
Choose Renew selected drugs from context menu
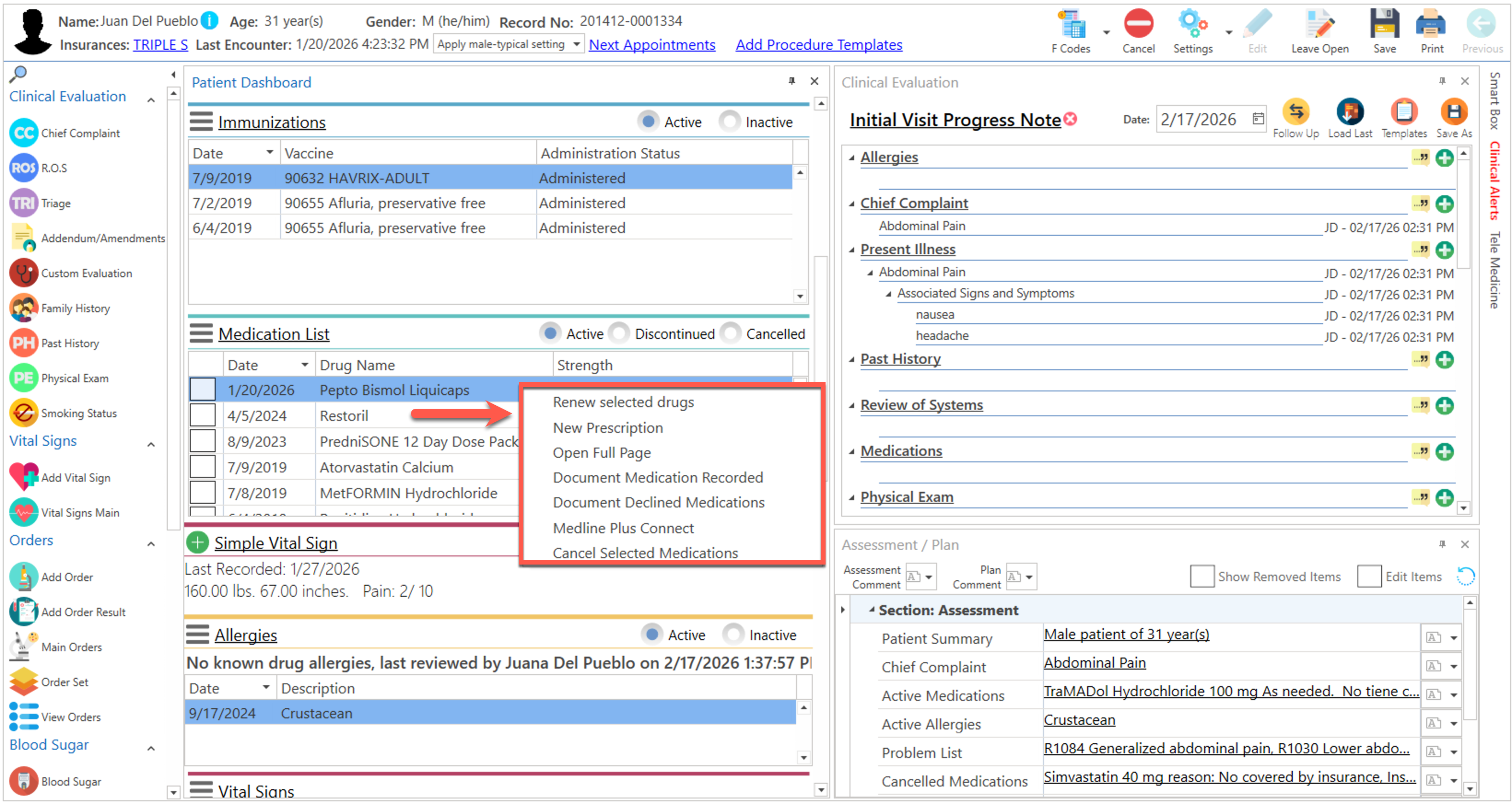click(x=623, y=402)
